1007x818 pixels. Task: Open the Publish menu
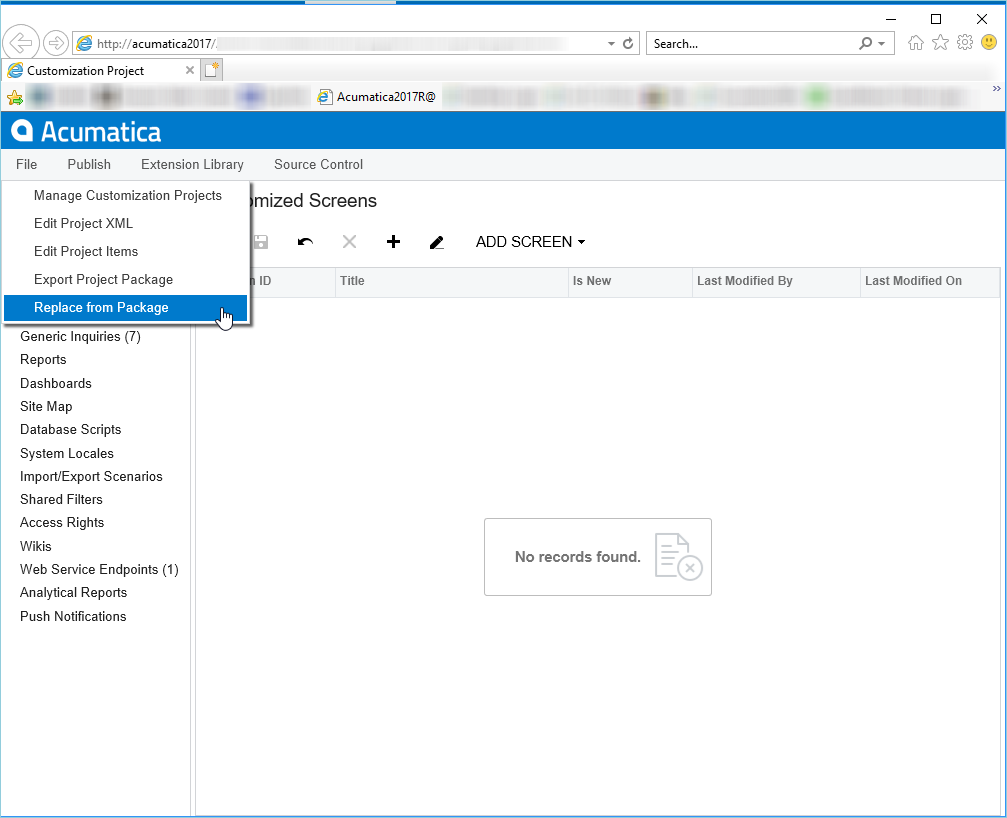[89, 164]
